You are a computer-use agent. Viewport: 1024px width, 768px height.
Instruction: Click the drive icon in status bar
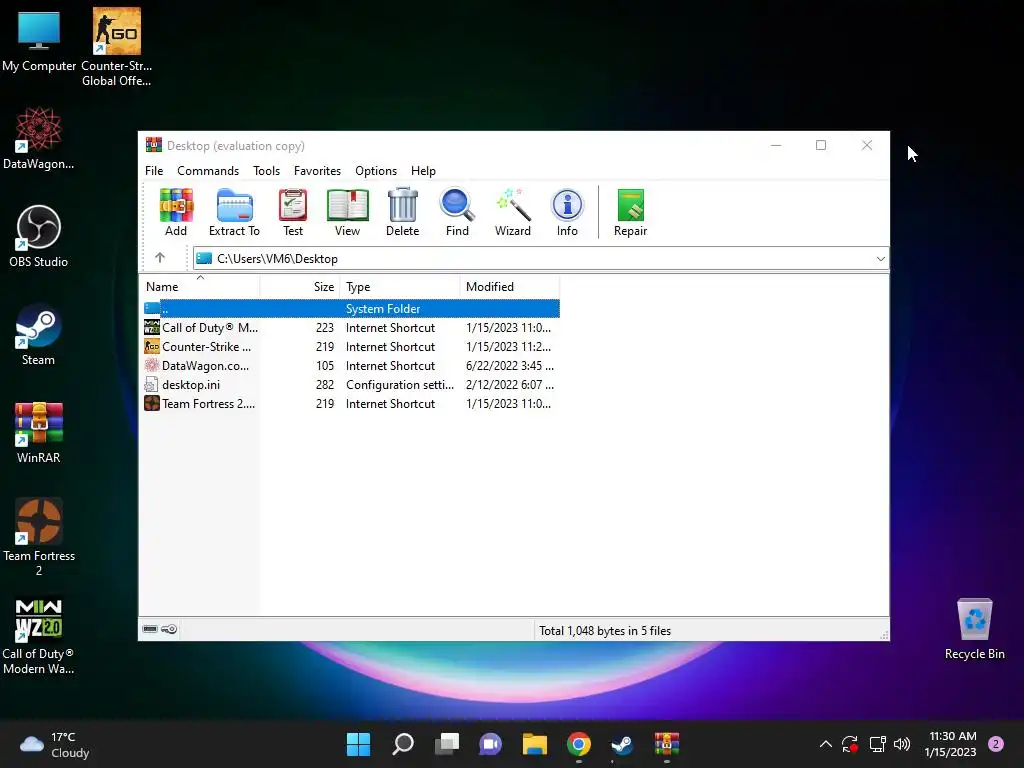tap(150, 630)
